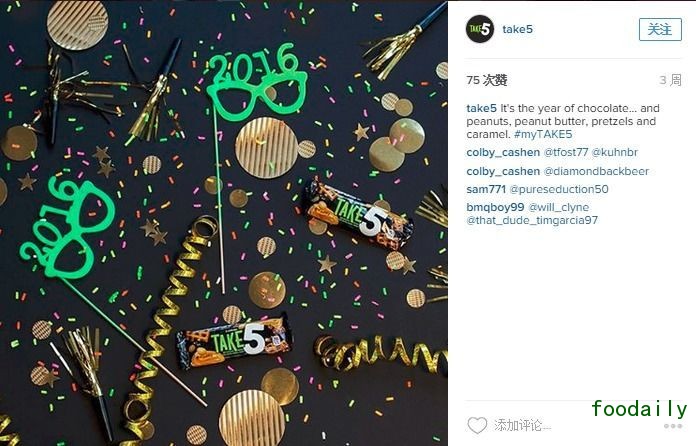The height and width of the screenshot is (446, 696).
Task: Like the post with the heart icon
Action: coord(477,425)
